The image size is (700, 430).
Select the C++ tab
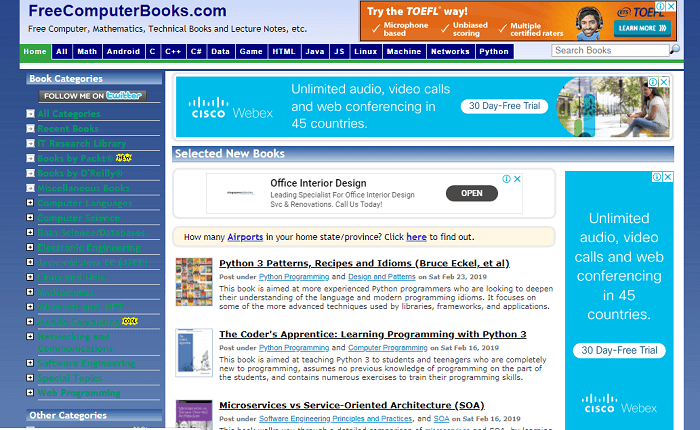tap(173, 51)
